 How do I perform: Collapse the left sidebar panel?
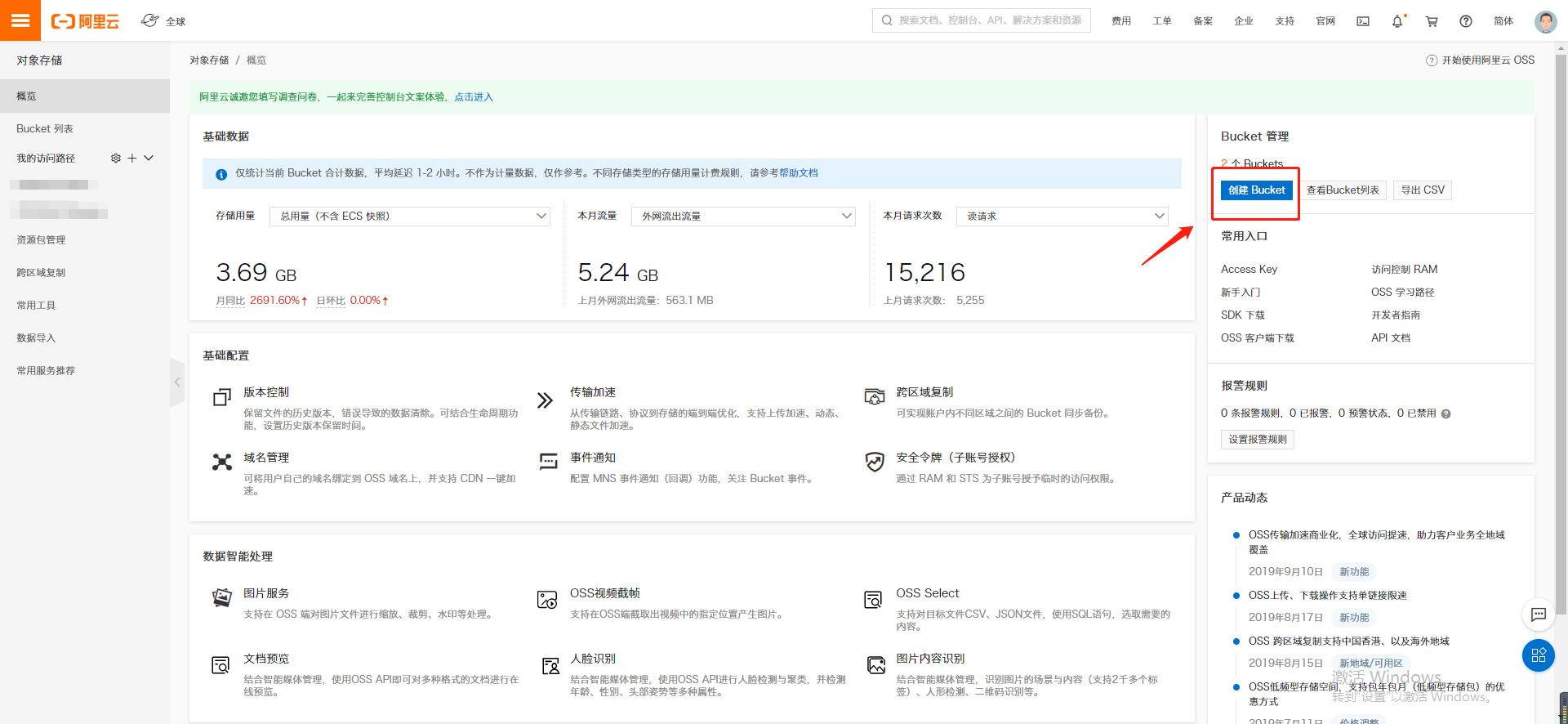(177, 382)
